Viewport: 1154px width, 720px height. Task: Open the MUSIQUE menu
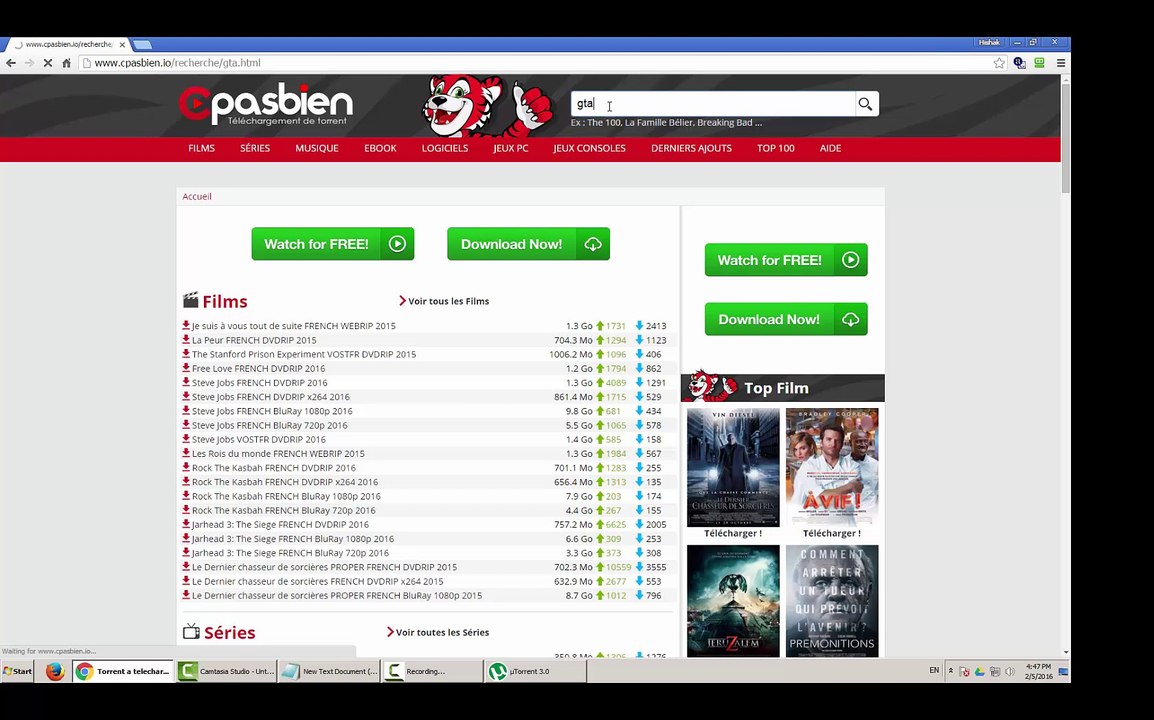coord(317,149)
